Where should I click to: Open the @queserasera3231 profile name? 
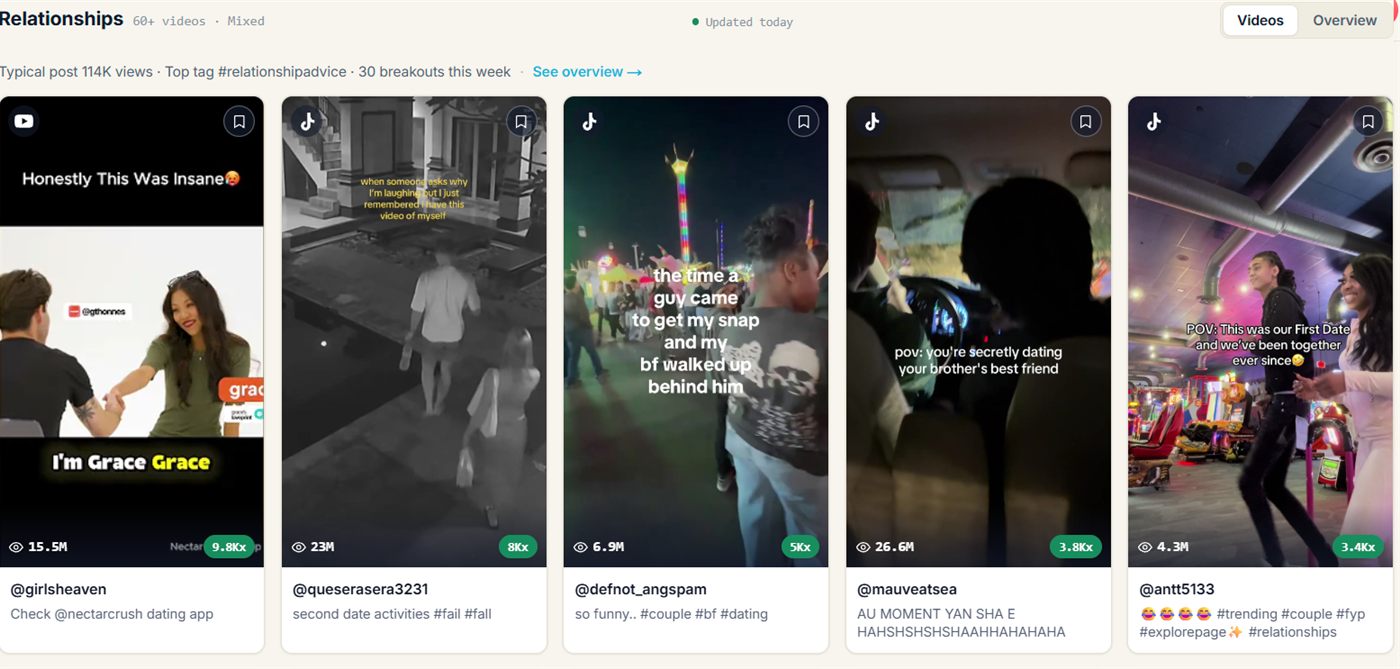click(360, 589)
